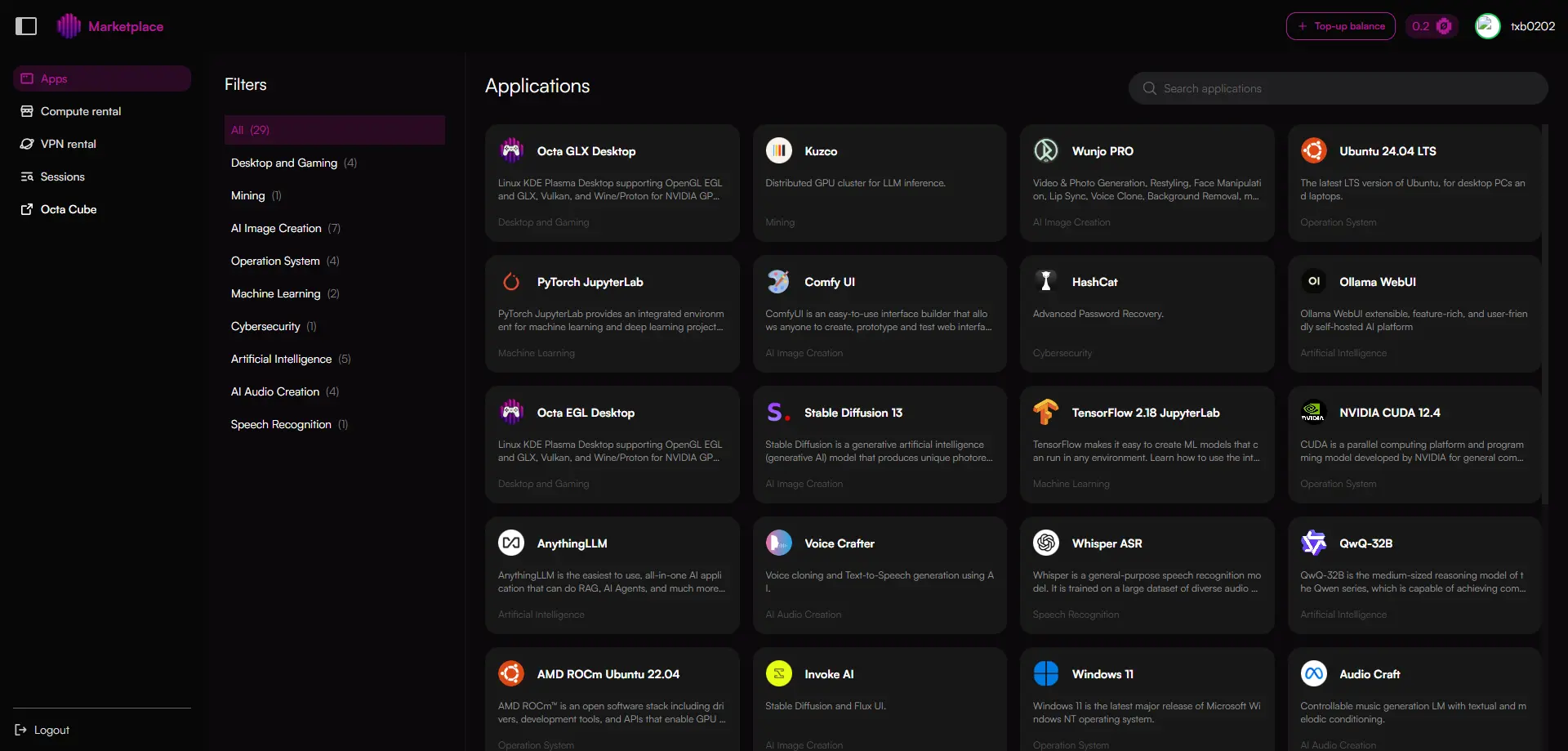
Task: Filter by Speech Recognition
Action: (335, 424)
